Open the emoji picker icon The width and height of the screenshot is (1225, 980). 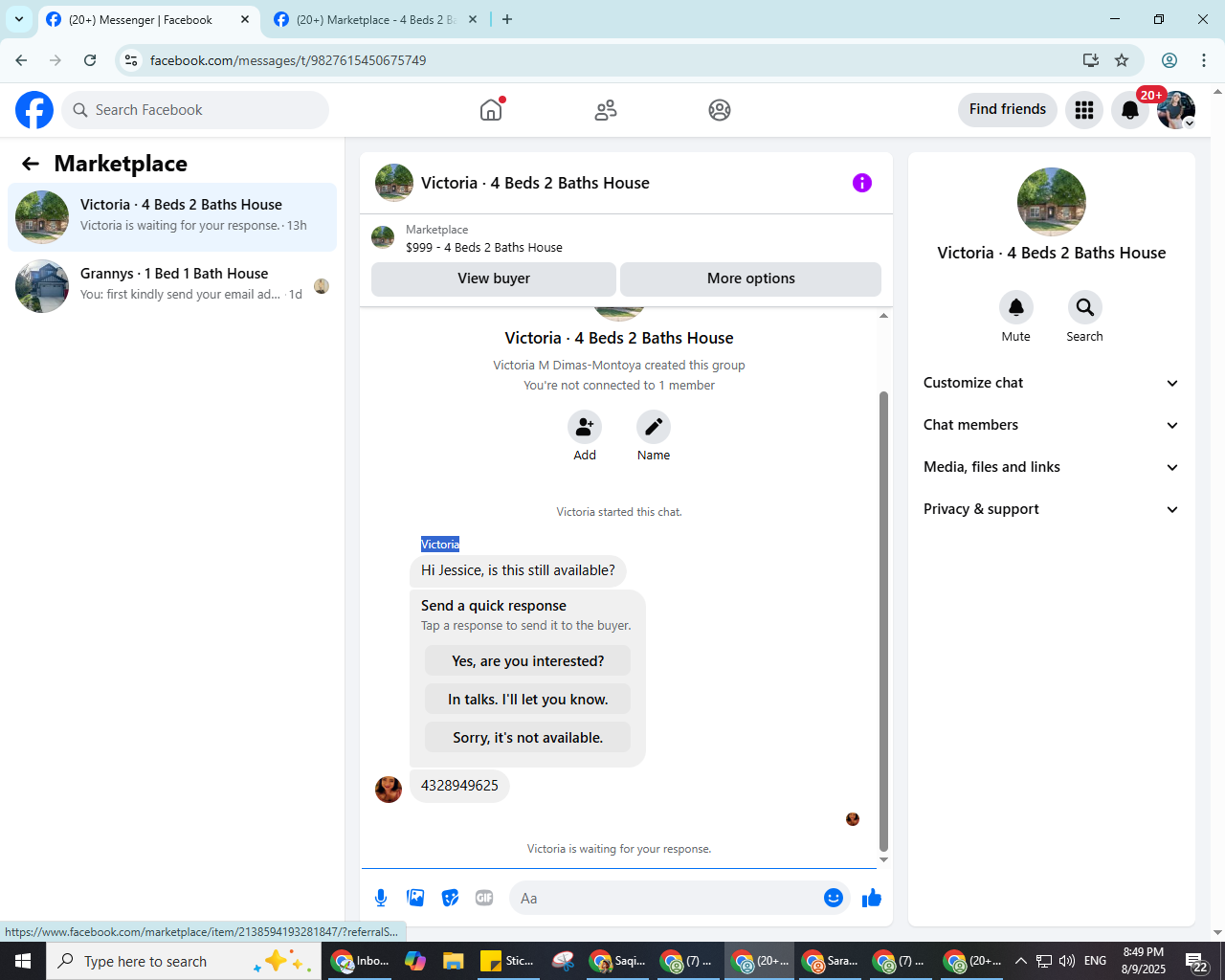[x=834, y=898]
